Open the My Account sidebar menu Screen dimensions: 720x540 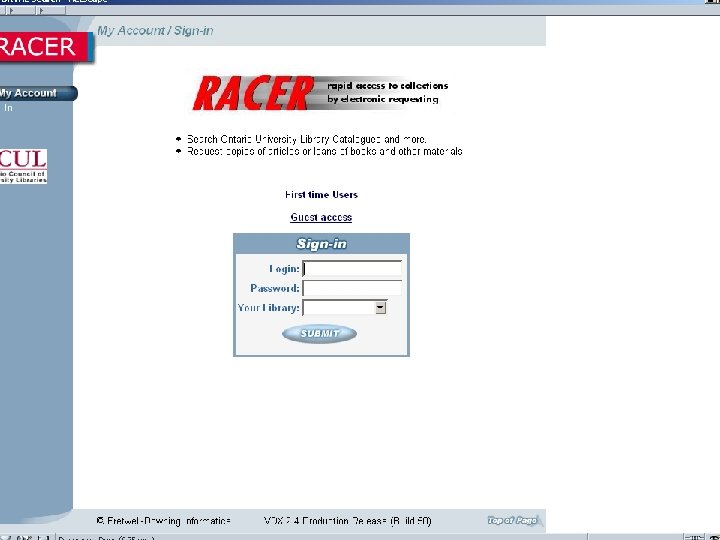tap(38, 93)
